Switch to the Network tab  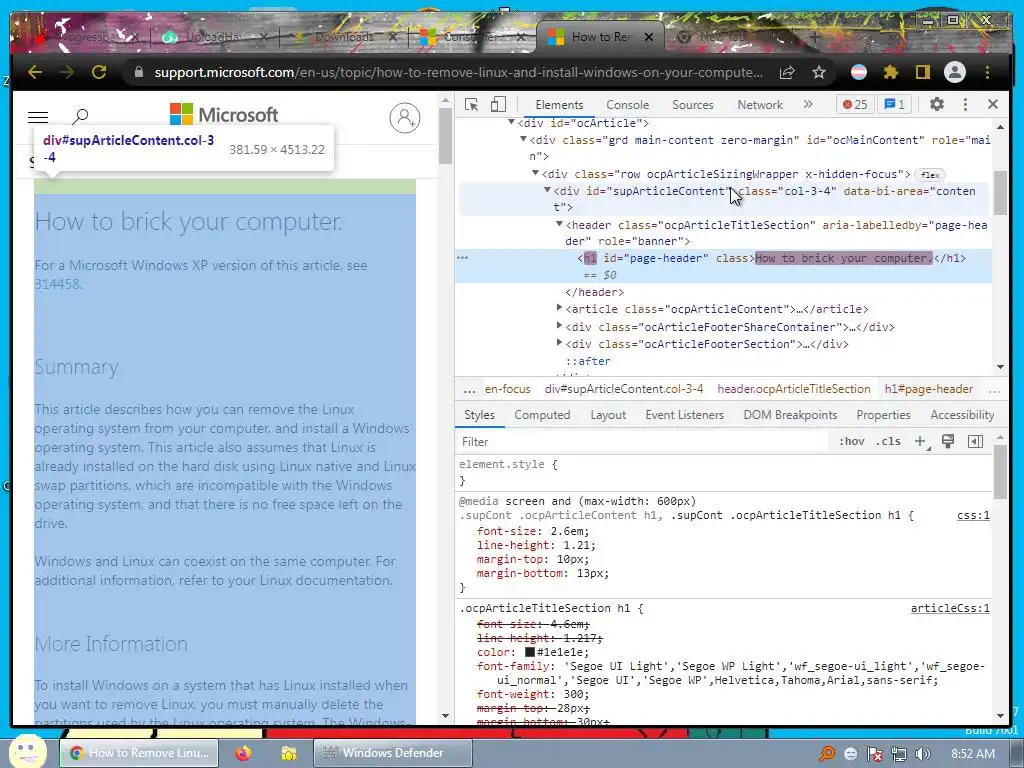point(760,104)
